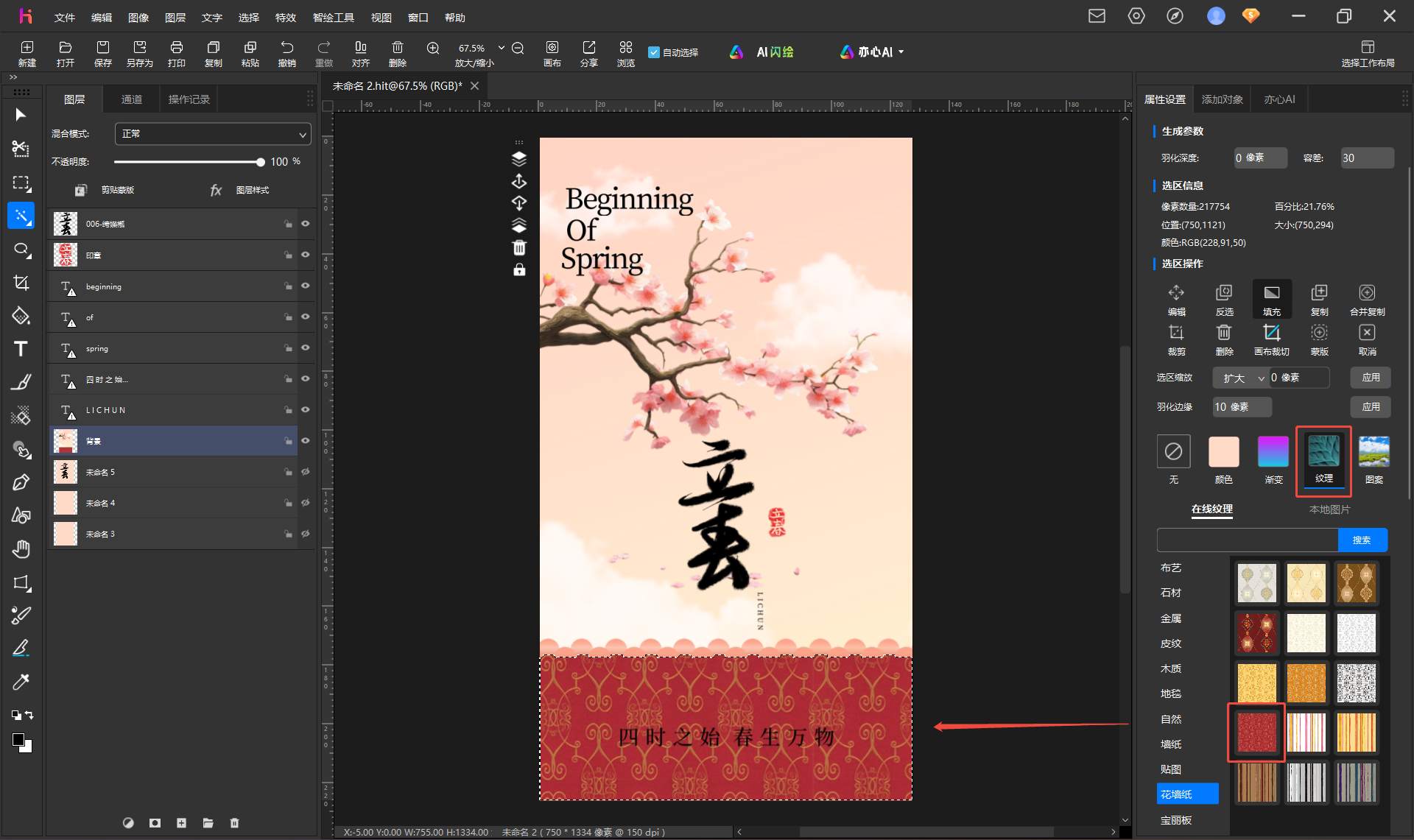Share using the 分享 icon
The height and width of the screenshot is (840, 1414).
coord(588,53)
